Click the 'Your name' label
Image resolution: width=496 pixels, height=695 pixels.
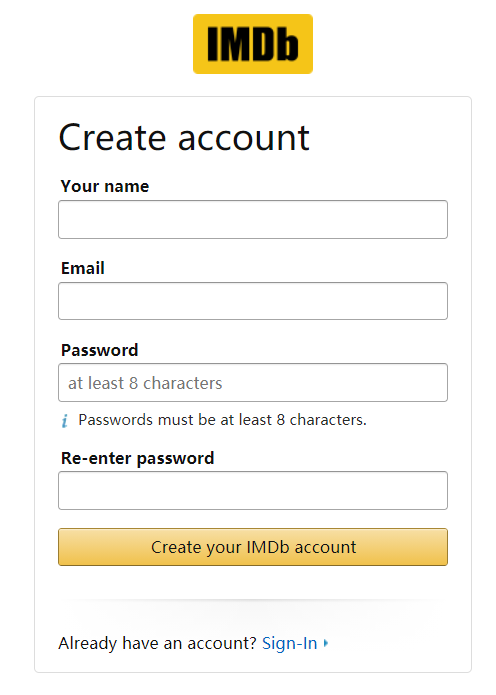105,186
